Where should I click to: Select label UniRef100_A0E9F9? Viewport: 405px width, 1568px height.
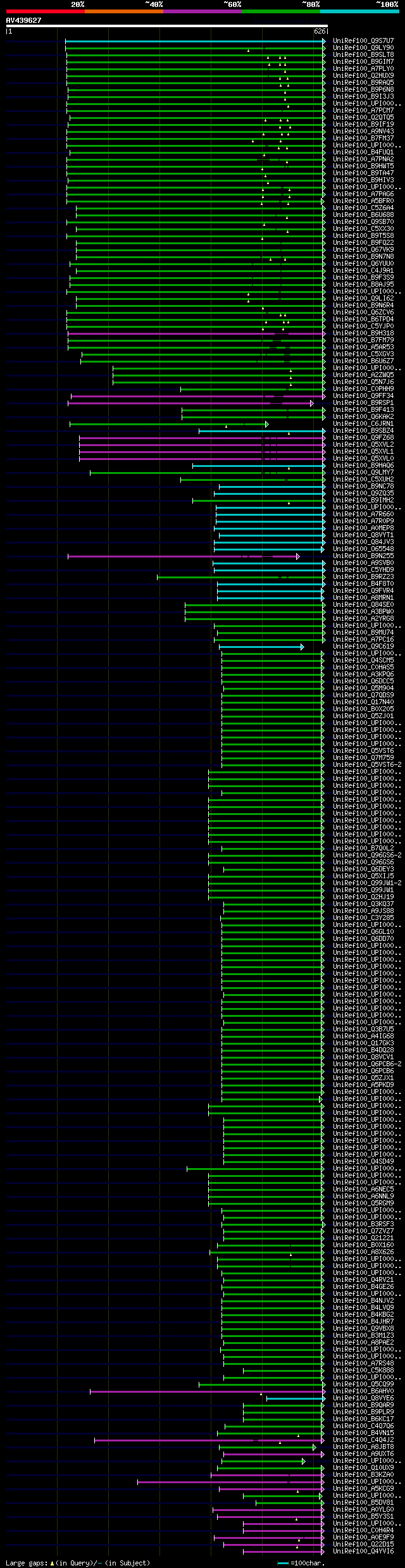tap(363, 1538)
